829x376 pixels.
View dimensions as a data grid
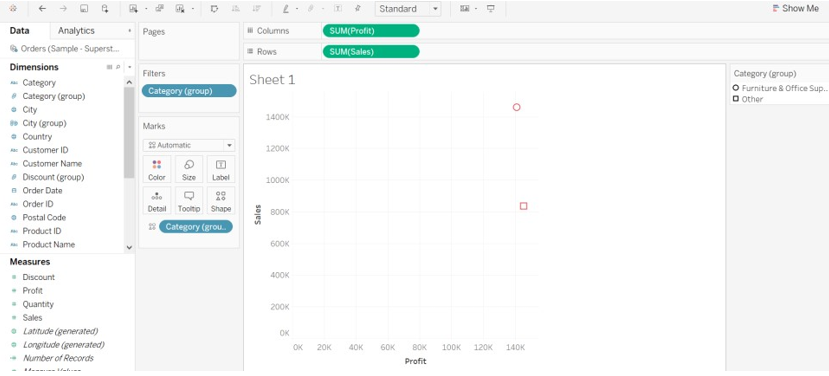point(109,67)
